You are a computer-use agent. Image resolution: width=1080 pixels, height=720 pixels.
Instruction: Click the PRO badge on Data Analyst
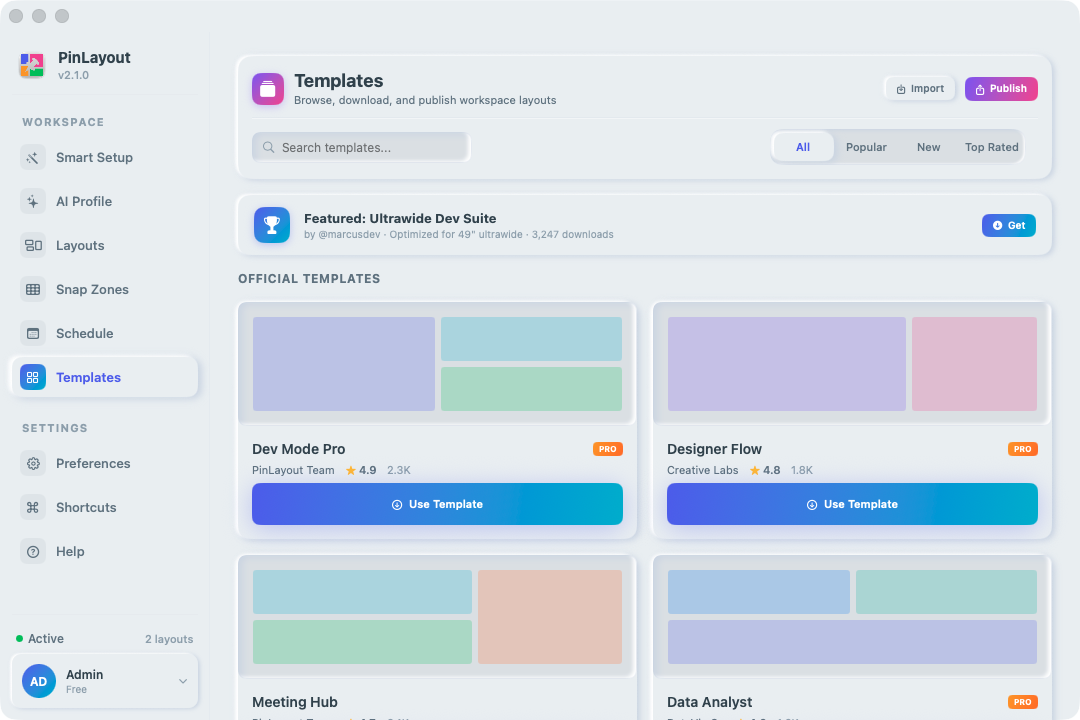[1022, 702]
